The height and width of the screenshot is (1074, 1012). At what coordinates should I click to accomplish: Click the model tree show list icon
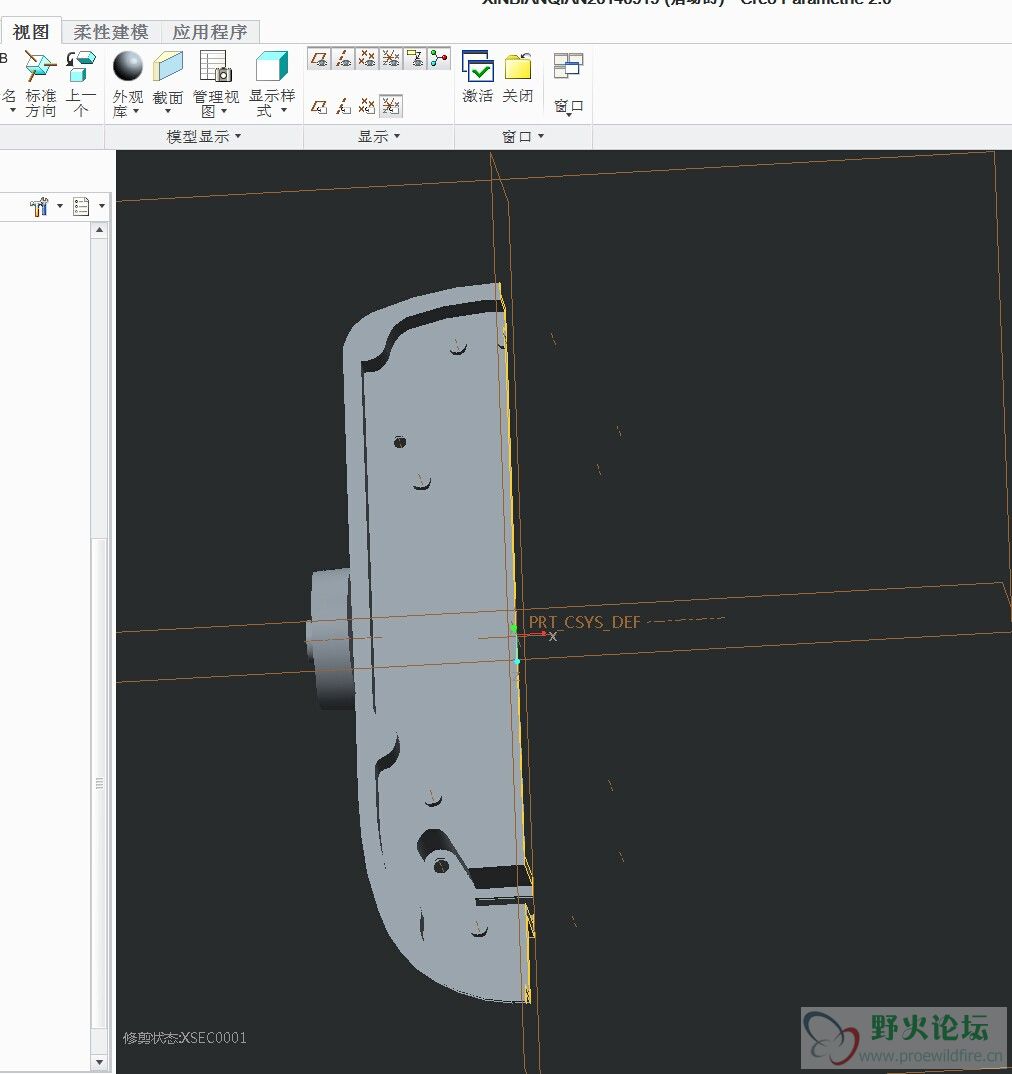pos(81,206)
